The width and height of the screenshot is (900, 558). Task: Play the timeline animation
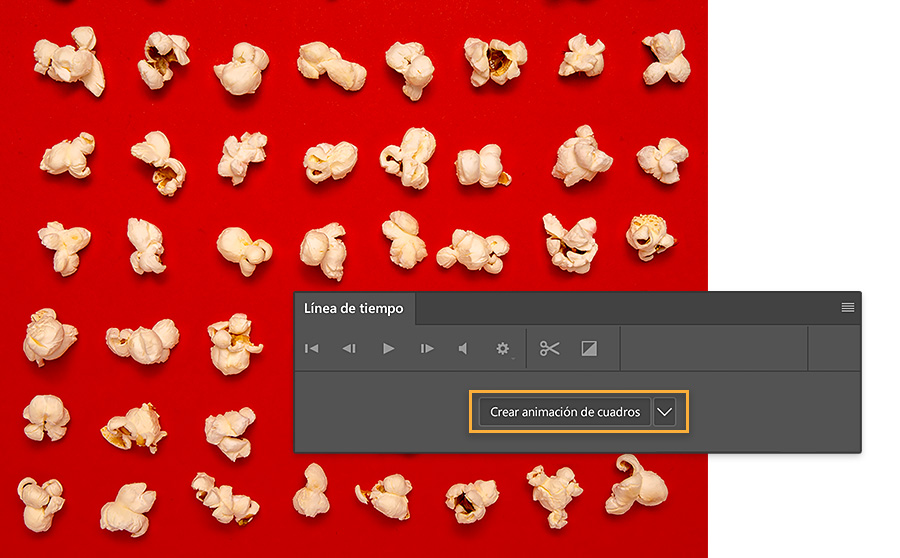click(x=389, y=348)
